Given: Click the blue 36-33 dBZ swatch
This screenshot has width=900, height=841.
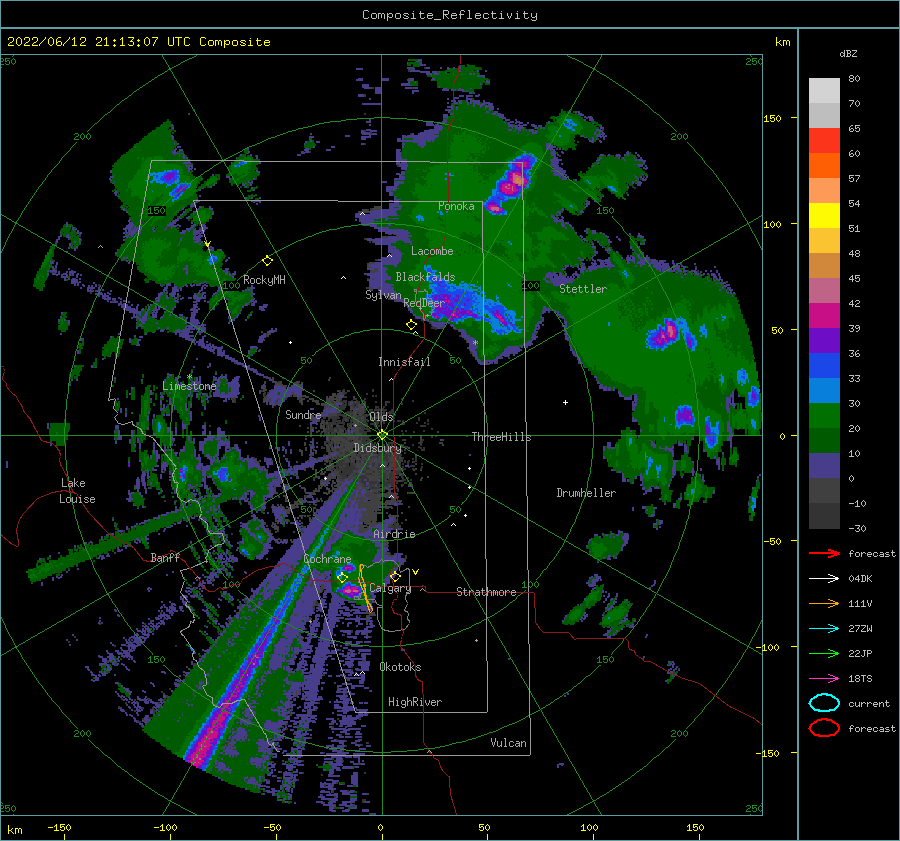Looking at the screenshot, I should click(824, 366).
